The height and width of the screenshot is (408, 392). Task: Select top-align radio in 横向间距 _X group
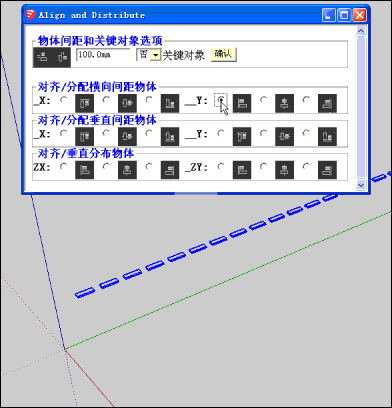click(x=64, y=99)
